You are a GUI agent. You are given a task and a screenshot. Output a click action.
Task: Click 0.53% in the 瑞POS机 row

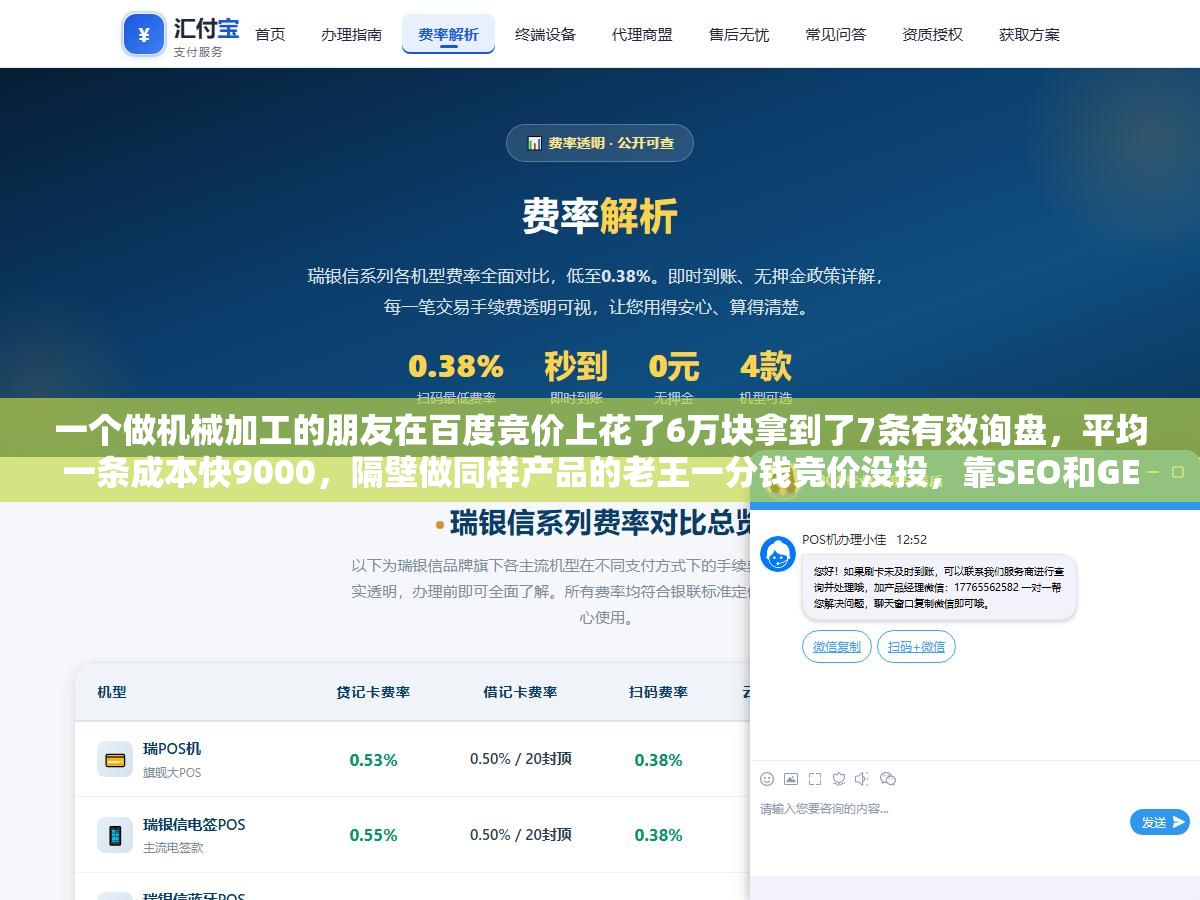pos(373,760)
